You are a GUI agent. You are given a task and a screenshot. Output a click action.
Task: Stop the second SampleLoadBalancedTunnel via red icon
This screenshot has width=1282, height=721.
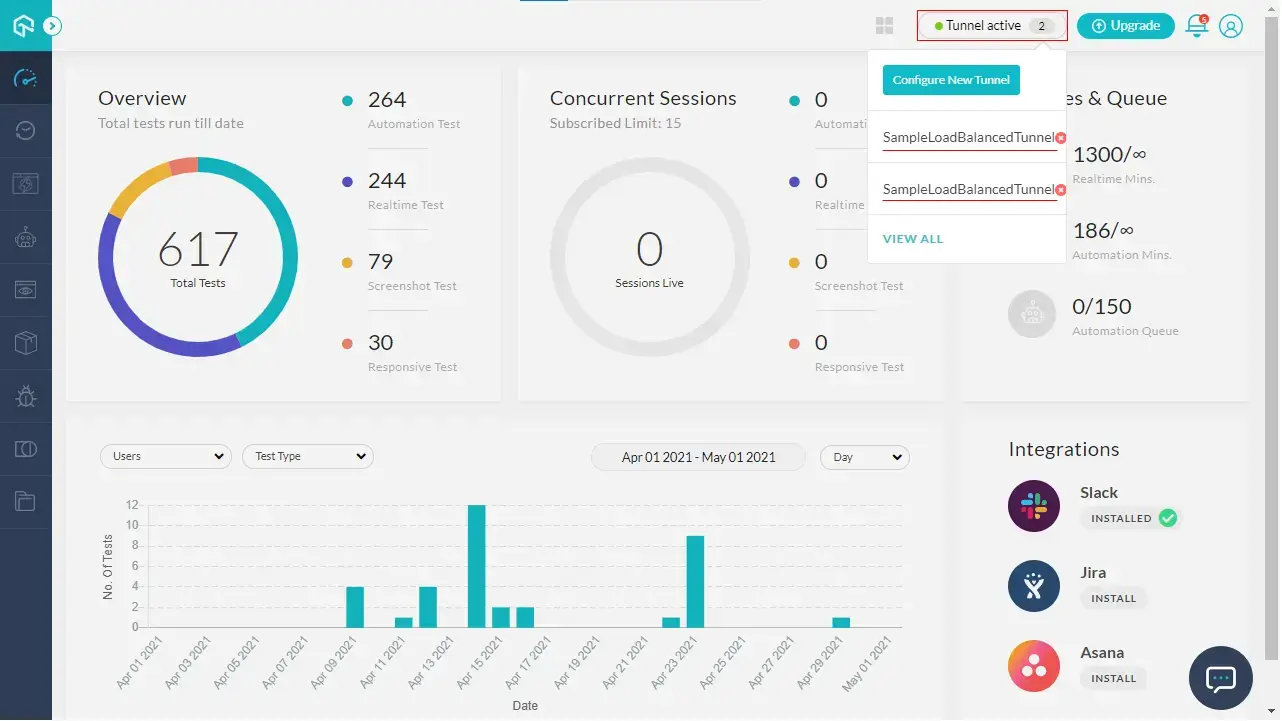[1060, 190]
